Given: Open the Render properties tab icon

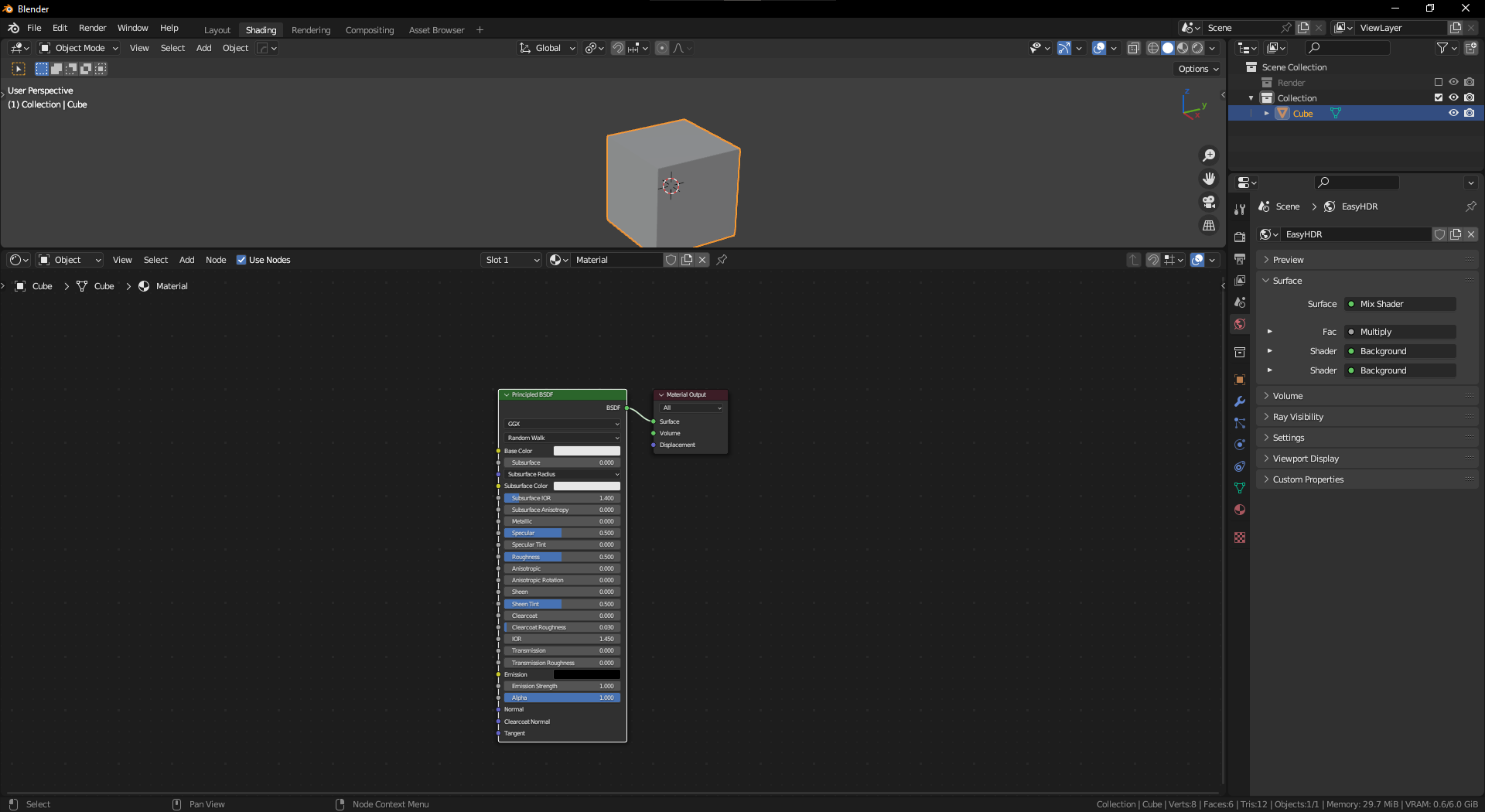Looking at the screenshot, I should pyautogui.click(x=1240, y=237).
